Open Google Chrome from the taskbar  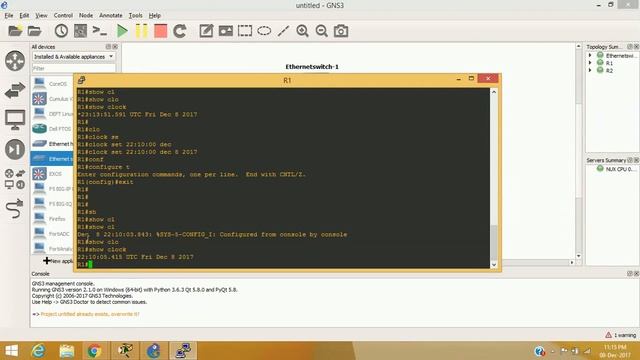tap(94, 351)
